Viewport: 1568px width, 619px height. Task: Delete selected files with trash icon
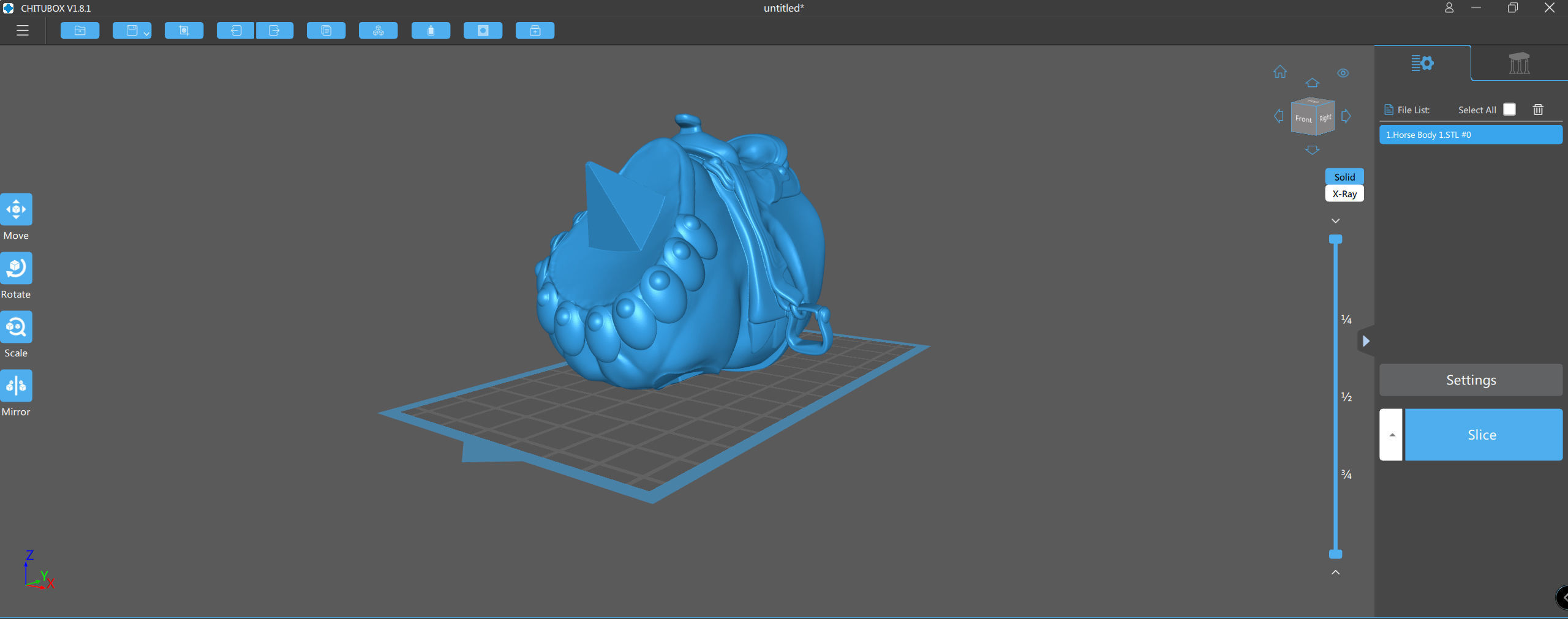1538,109
